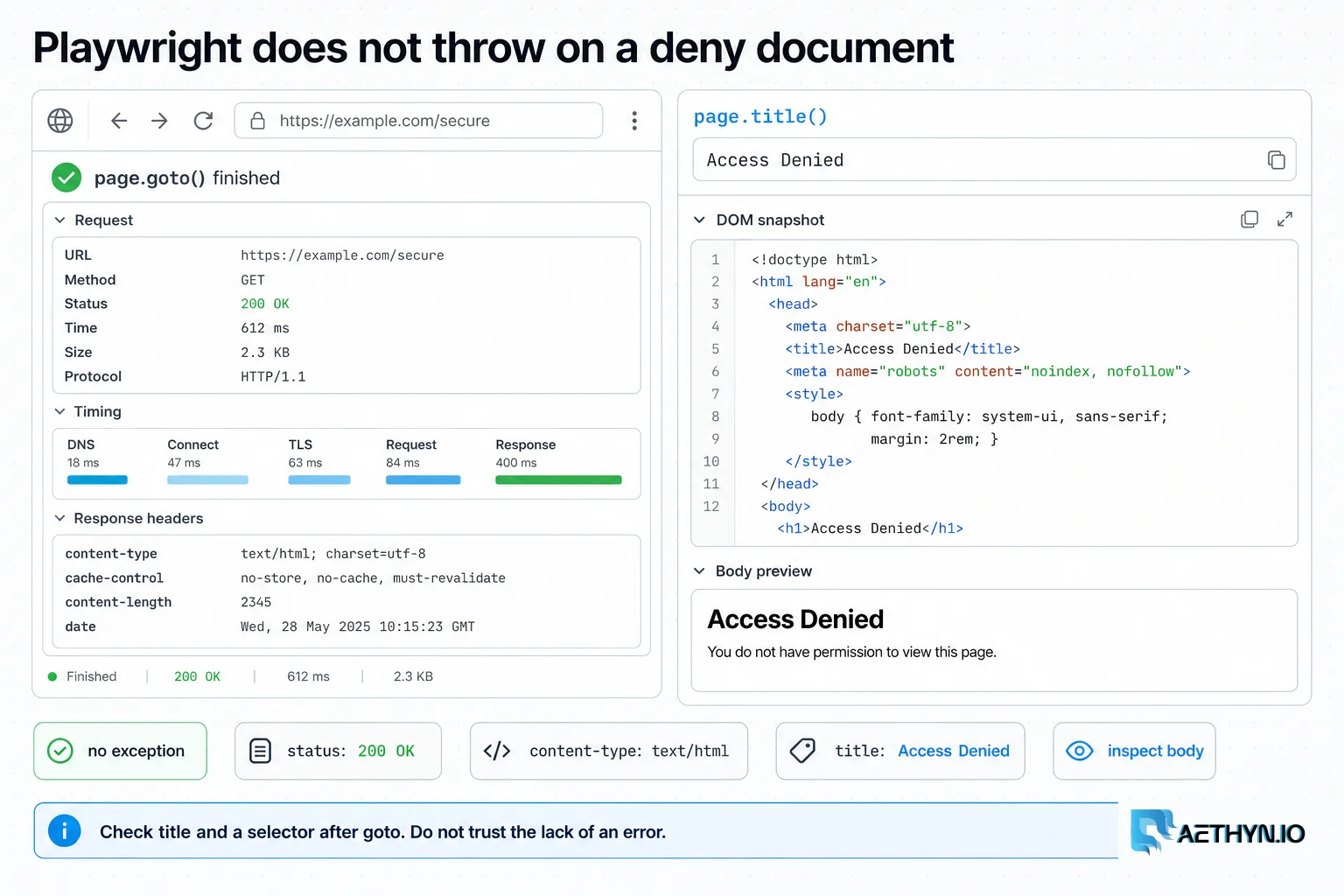Go back with the left arrow
The image size is (1344, 896).
coord(119,121)
